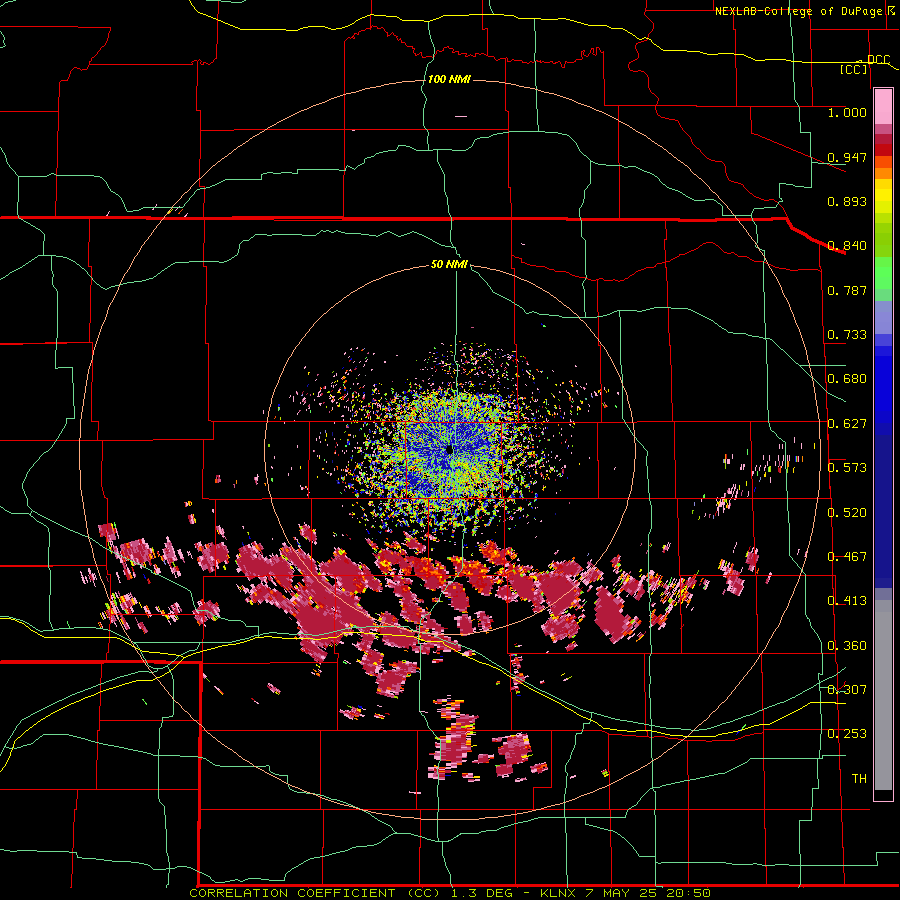Select the 1.000 legend value
The width and height of the screenshot is (900, 900).
coord(847,112)
